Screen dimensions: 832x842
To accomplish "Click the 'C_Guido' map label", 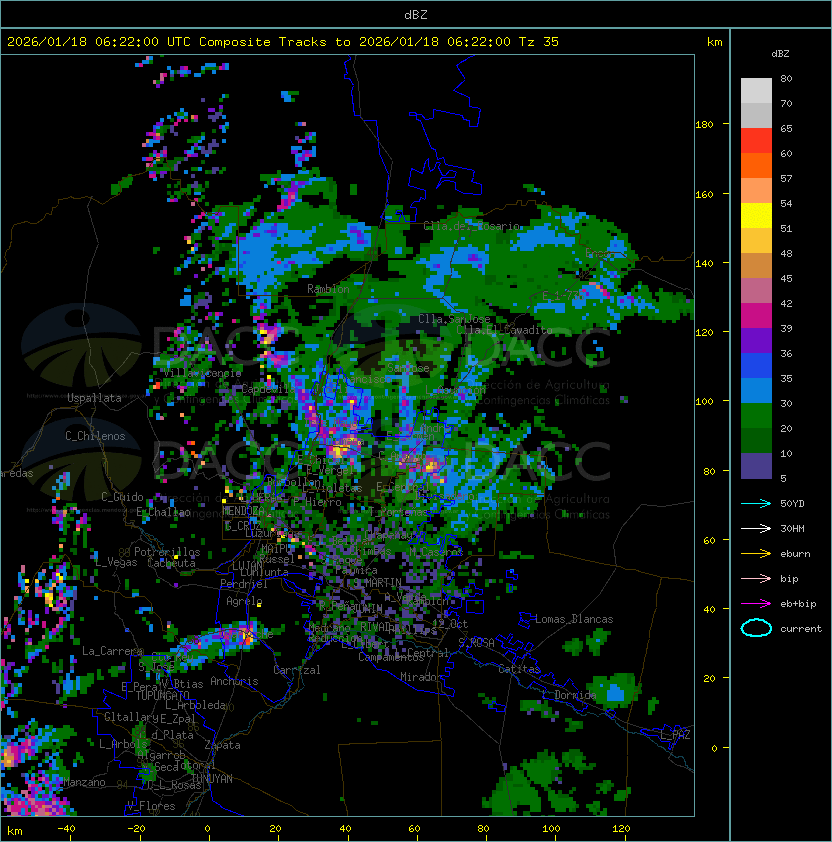I will coord(122,497).
